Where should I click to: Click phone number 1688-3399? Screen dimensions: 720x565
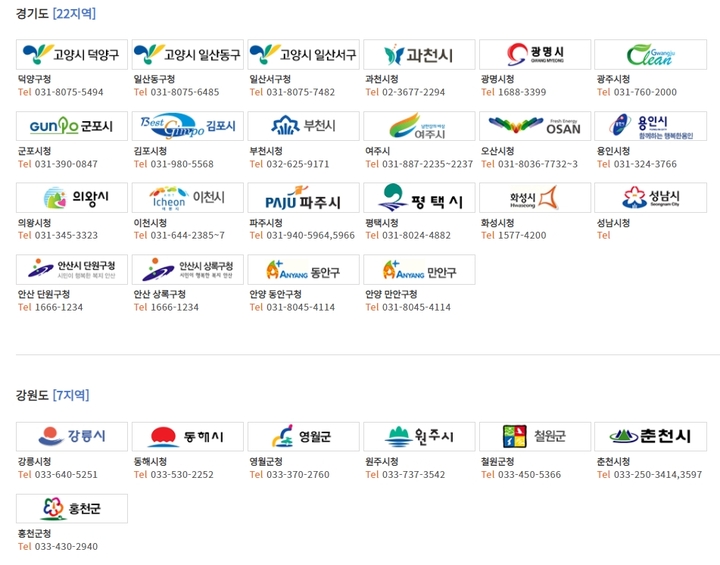coord(522,92)
